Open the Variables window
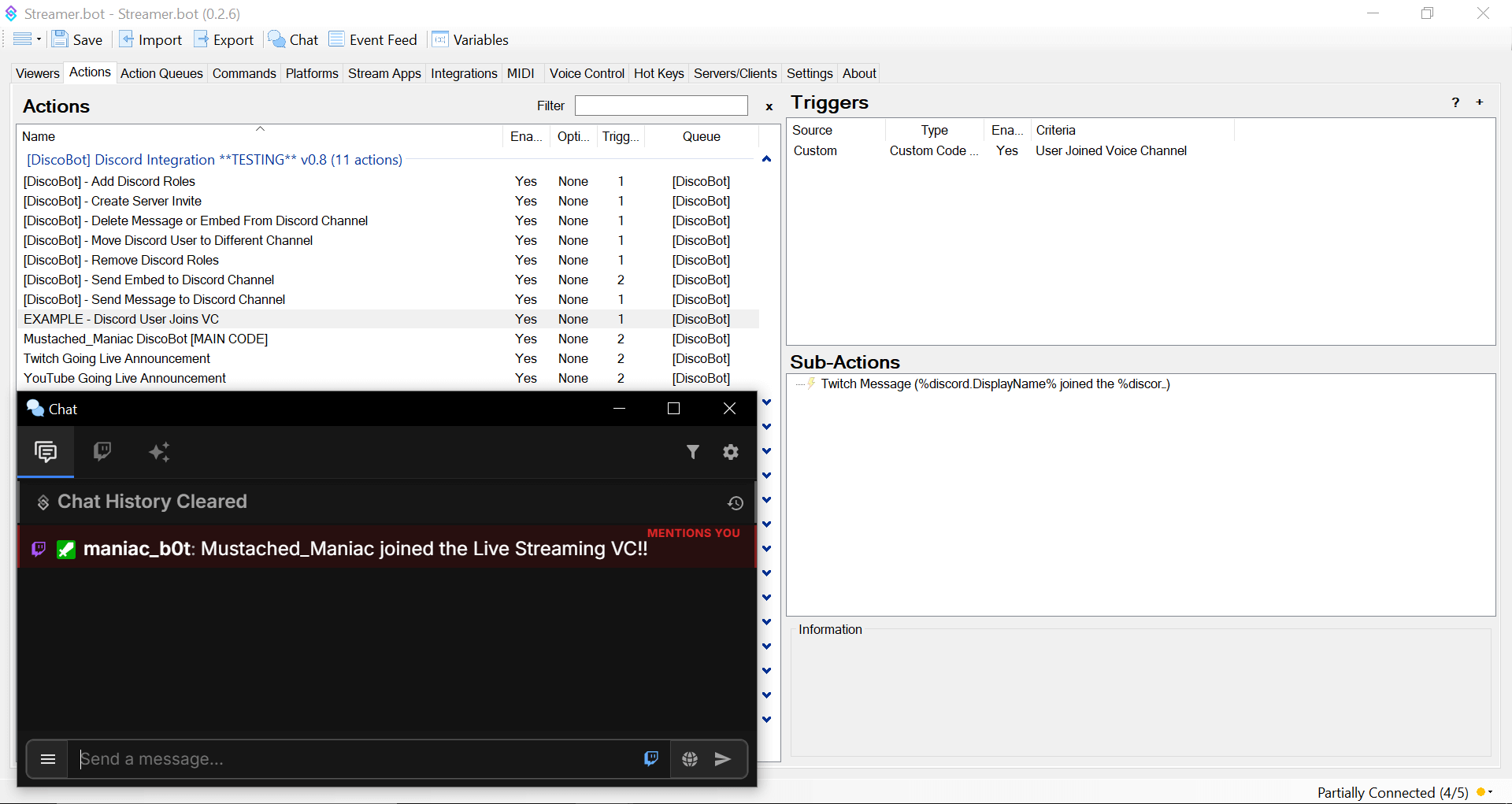 [x=471, y=39]
